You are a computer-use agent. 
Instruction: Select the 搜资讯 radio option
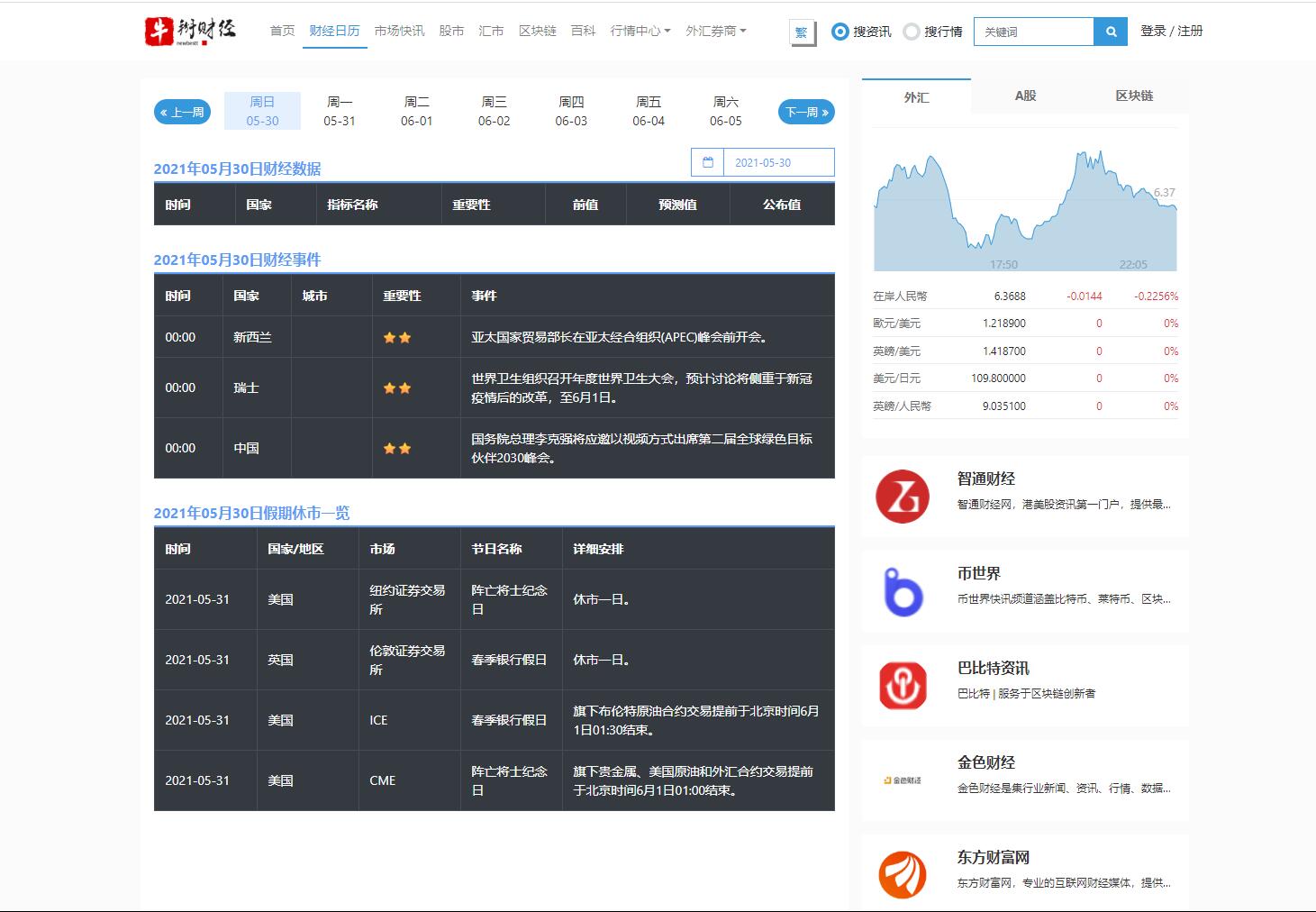[840, 32]
